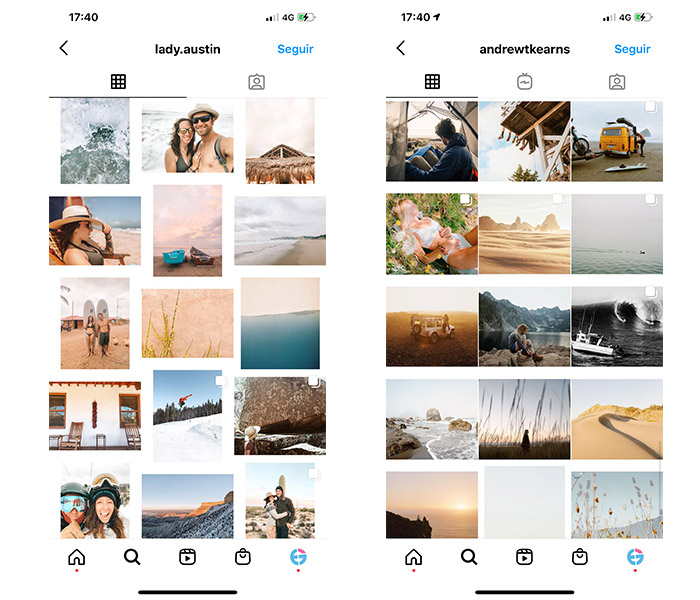Open snowy canyon sunset photo
700x600 pixels.
coord(188,506)
